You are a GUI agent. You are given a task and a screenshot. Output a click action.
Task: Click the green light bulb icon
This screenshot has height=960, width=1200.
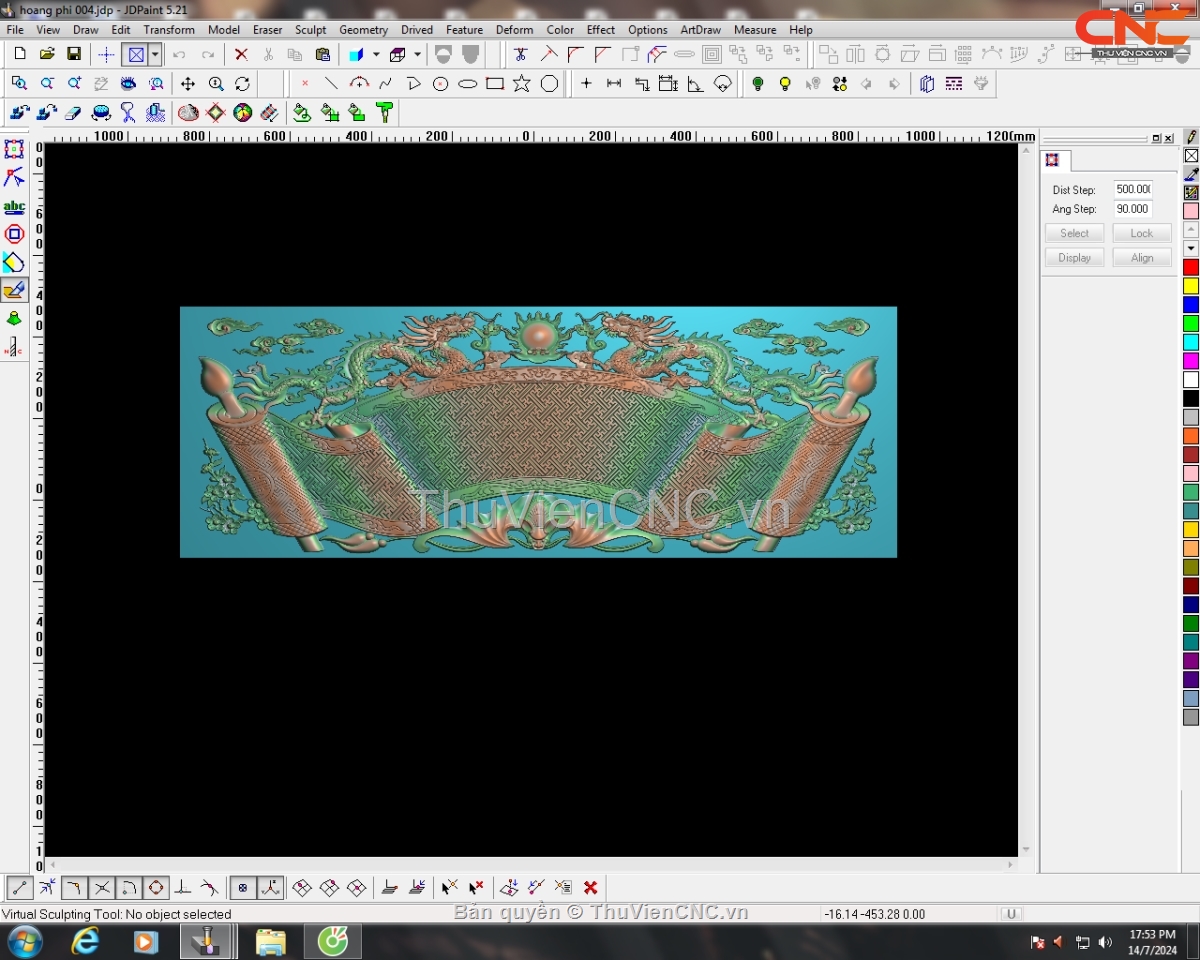[x=758, y=84]
